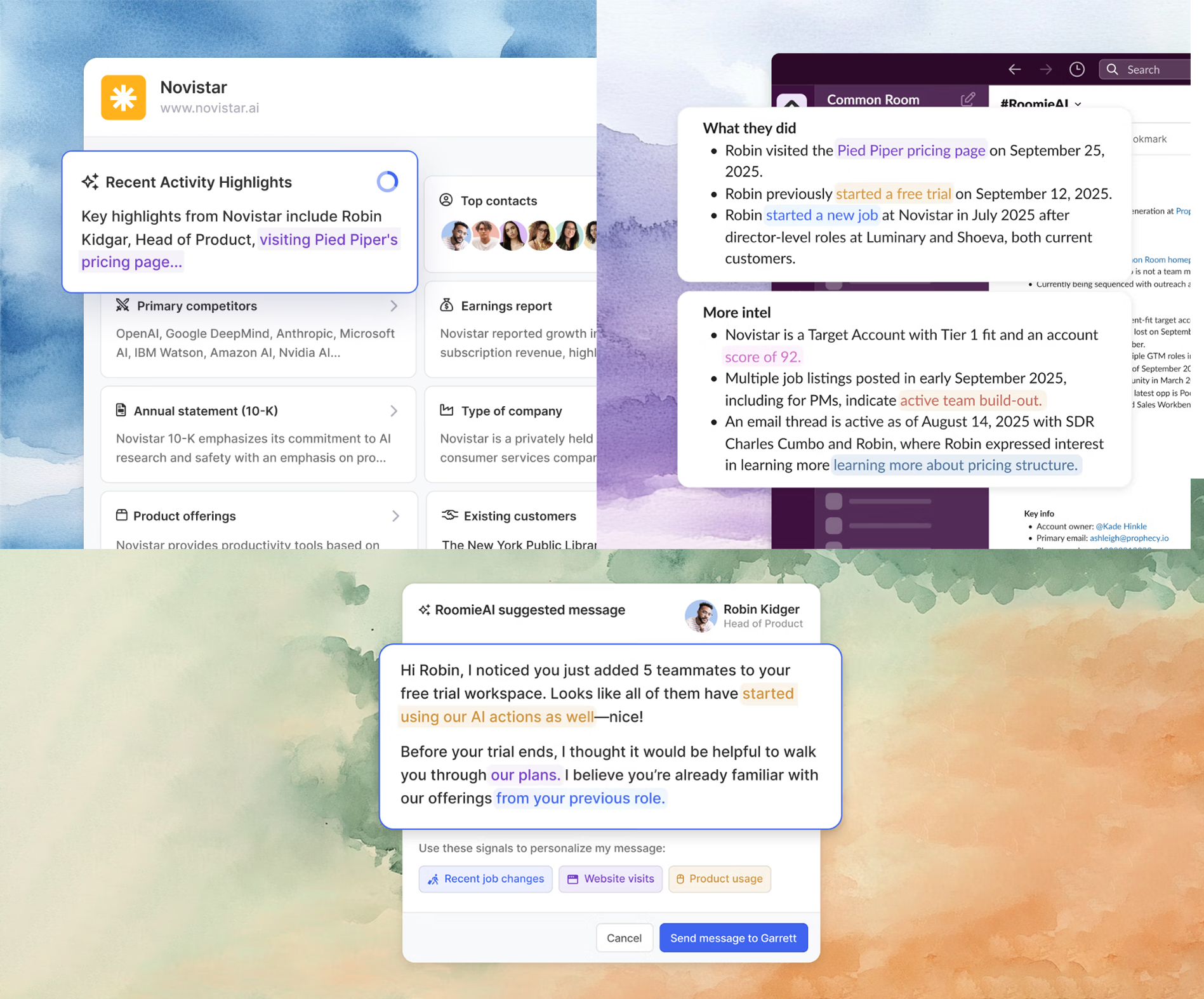Click the "started using our AI actions" highlight
Image resolution: width=1204 pixels, height=999 pixels.
[x=597, y=705]
